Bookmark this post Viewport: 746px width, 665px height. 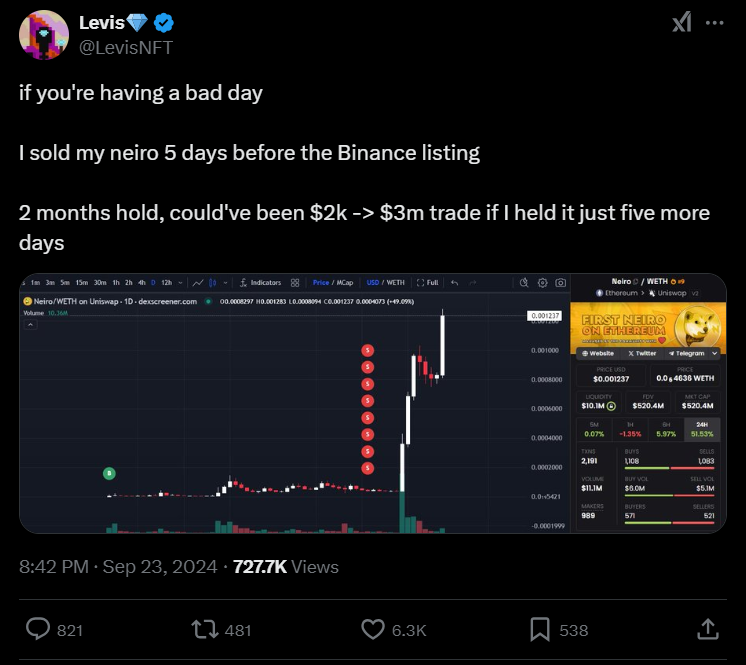(540, 629)
